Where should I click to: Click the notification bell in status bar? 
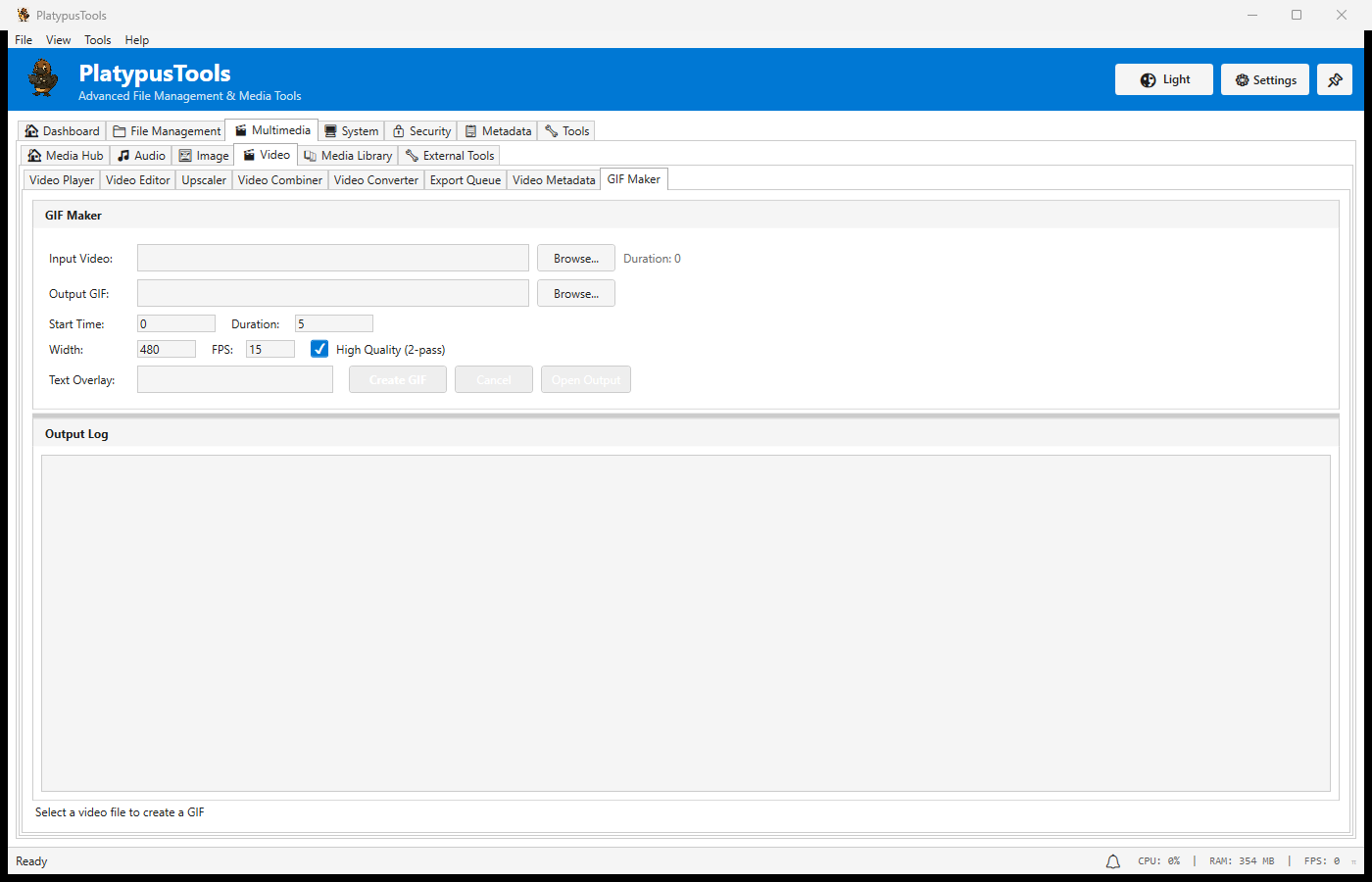click(1112, 861)
